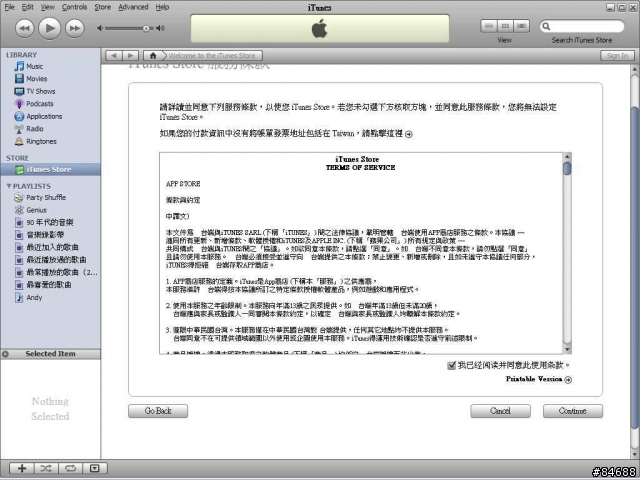The image size is (640, 480).
Task: Click the Apple logo status display
Action: (x=320, y=29)
